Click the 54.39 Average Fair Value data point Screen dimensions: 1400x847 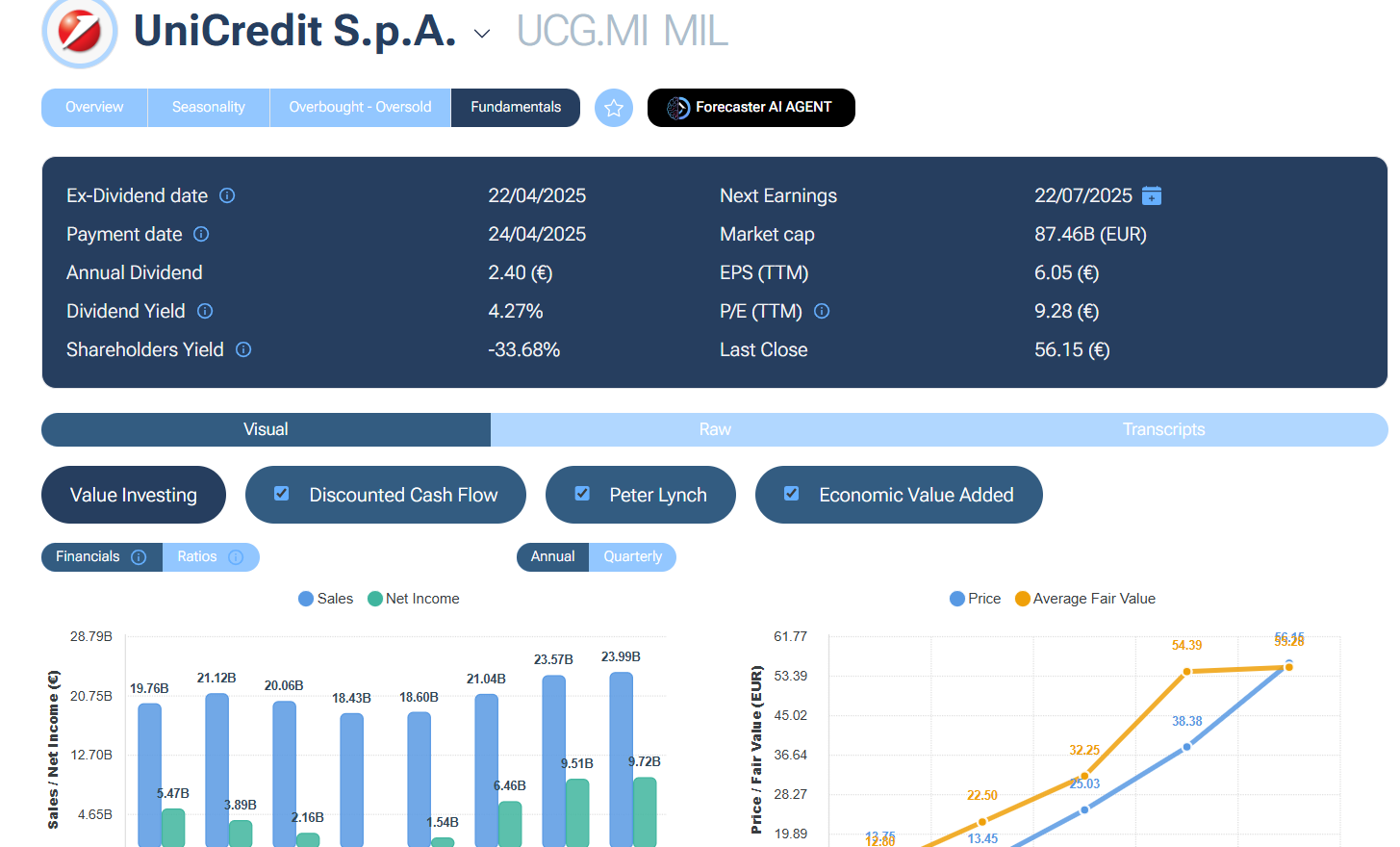1186,671
